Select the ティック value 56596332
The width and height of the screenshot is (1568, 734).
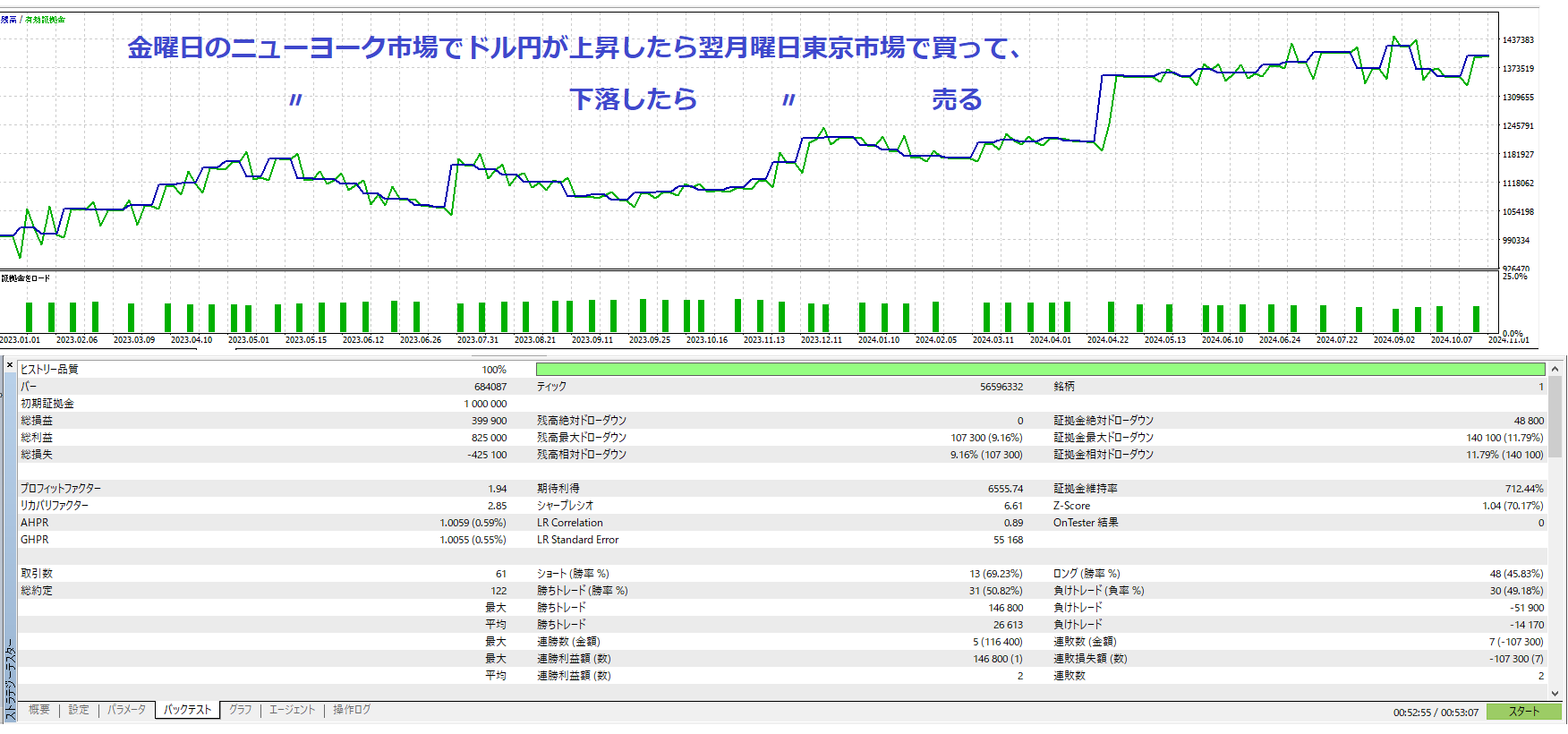point(1001,387)
